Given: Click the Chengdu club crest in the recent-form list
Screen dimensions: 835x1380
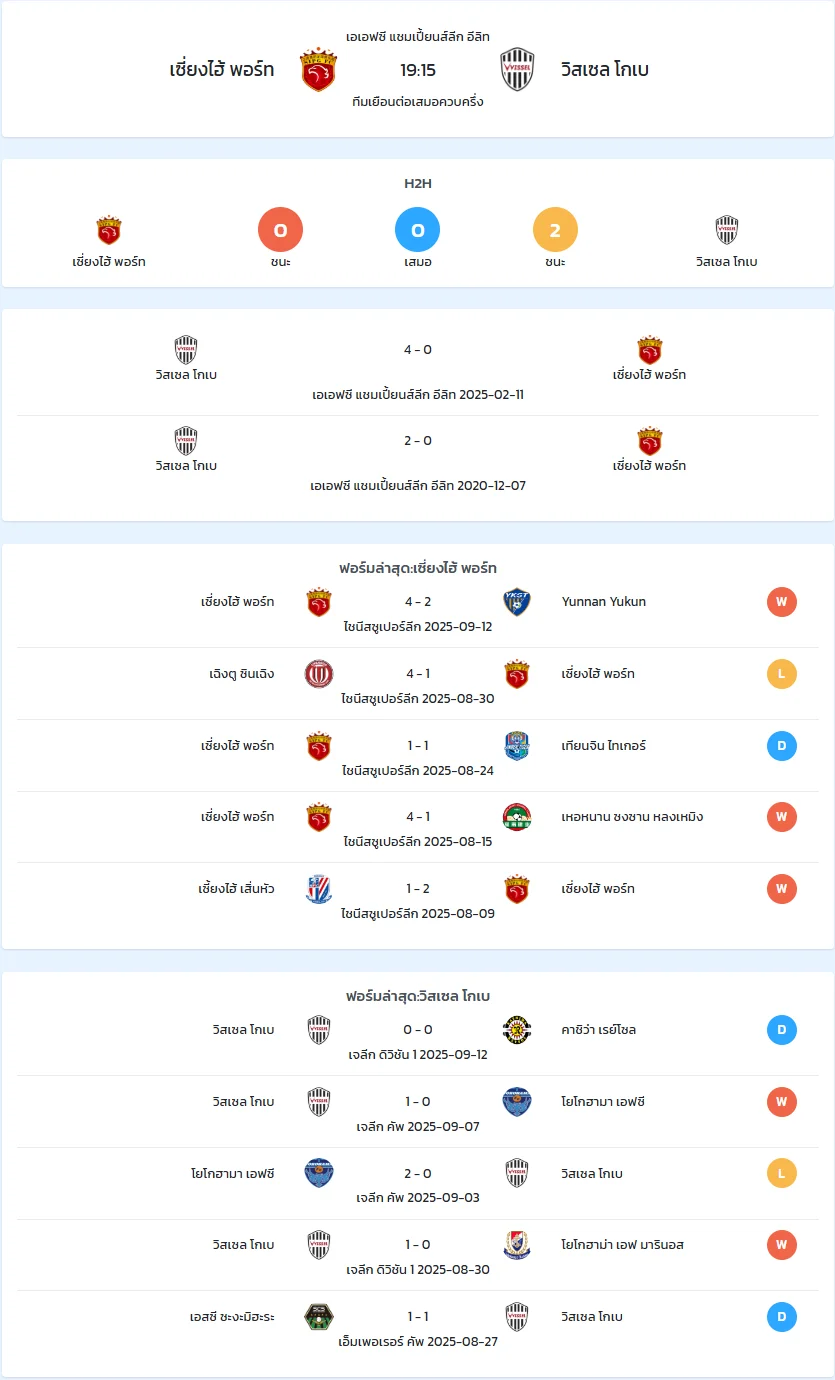Looking at the screenshot, I should point(319,674).
